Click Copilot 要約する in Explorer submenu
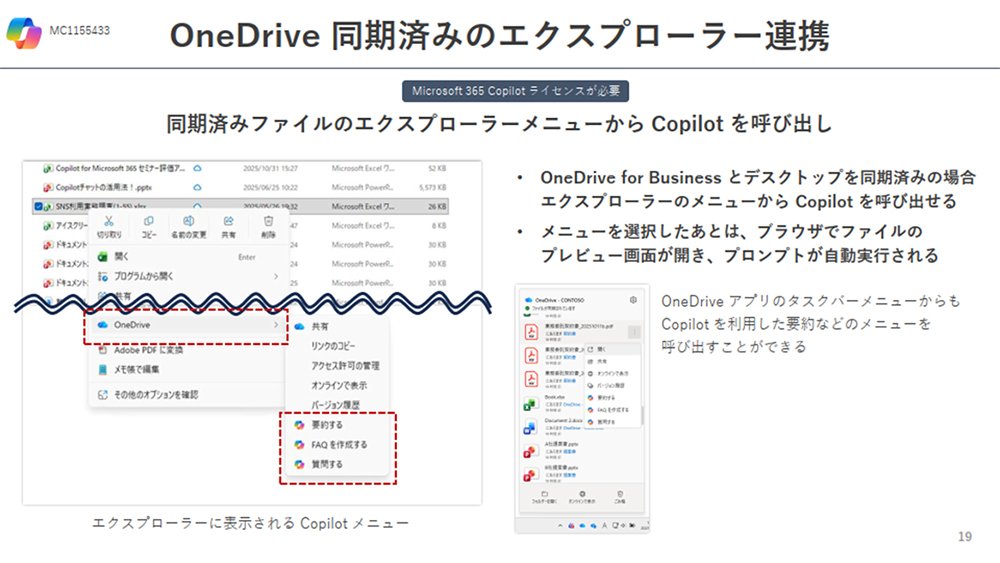Screen dimensions: 1000x563 337,425
